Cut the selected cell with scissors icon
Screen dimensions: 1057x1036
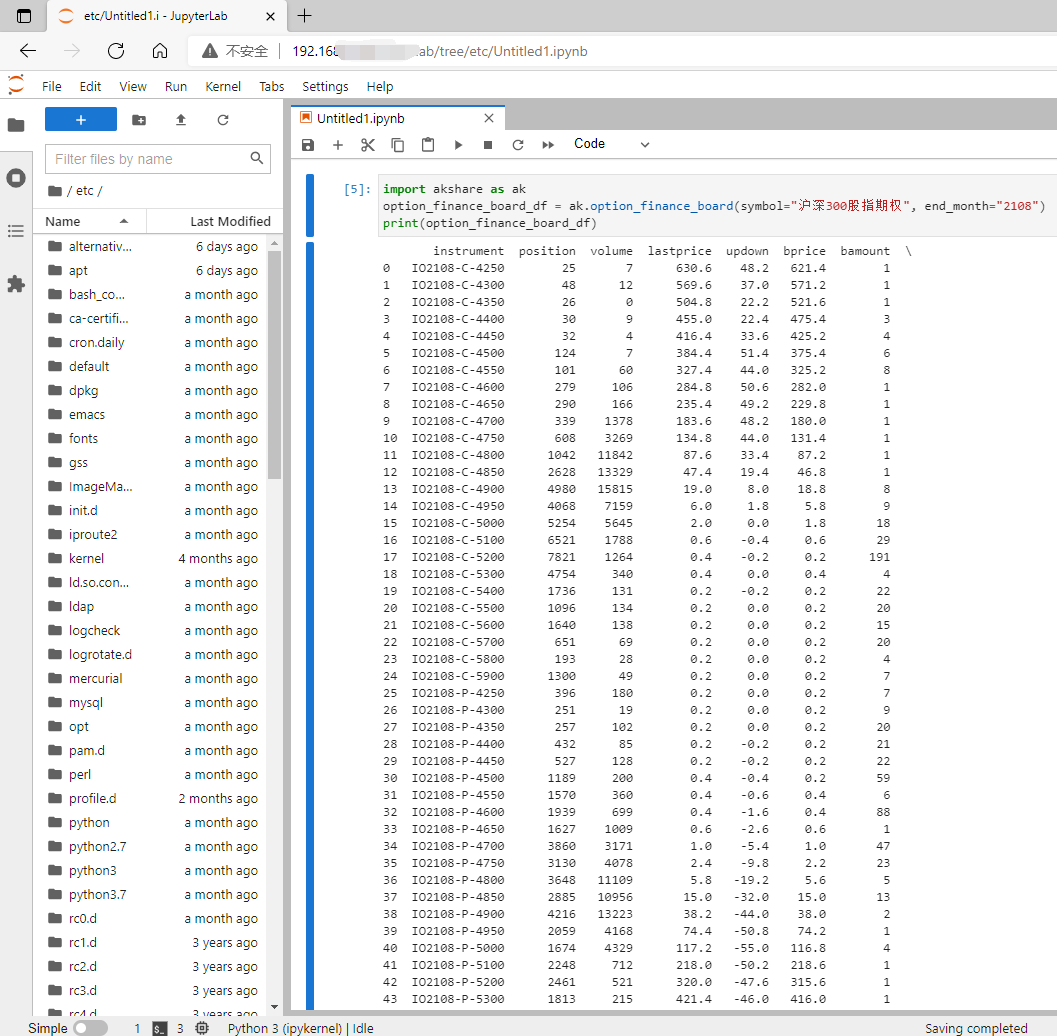point(367,145)
